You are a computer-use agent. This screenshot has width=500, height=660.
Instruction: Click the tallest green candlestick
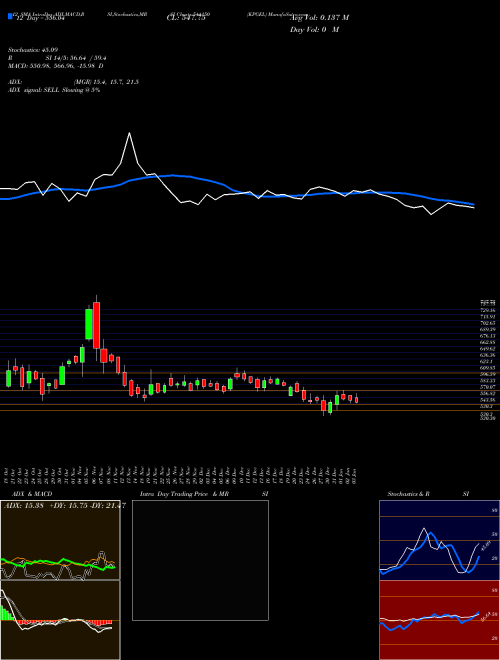pyautogui.click(x=89, y=324)
